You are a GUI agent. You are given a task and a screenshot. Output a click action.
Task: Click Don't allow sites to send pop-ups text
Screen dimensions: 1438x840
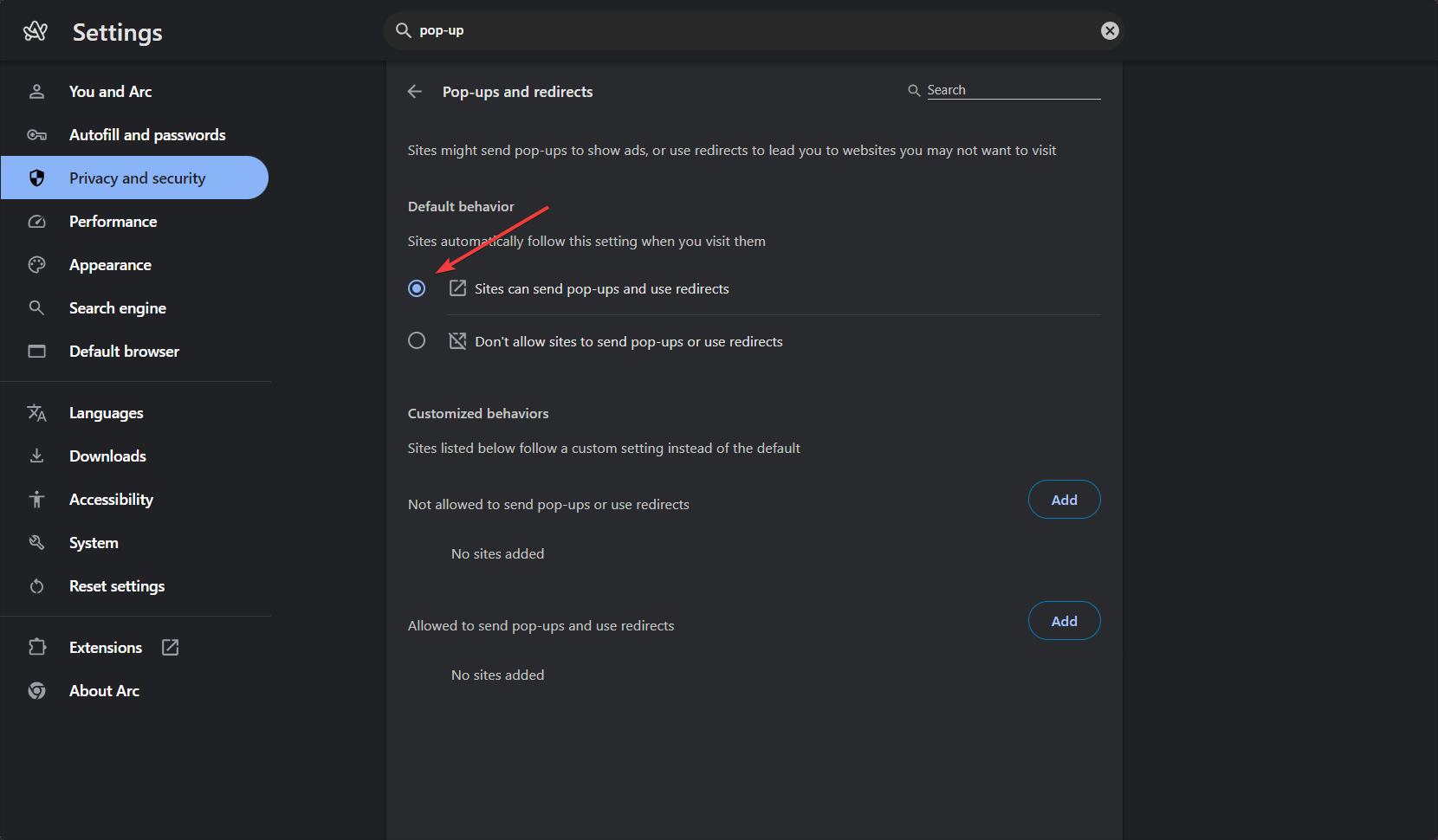(x=629, y=341)
